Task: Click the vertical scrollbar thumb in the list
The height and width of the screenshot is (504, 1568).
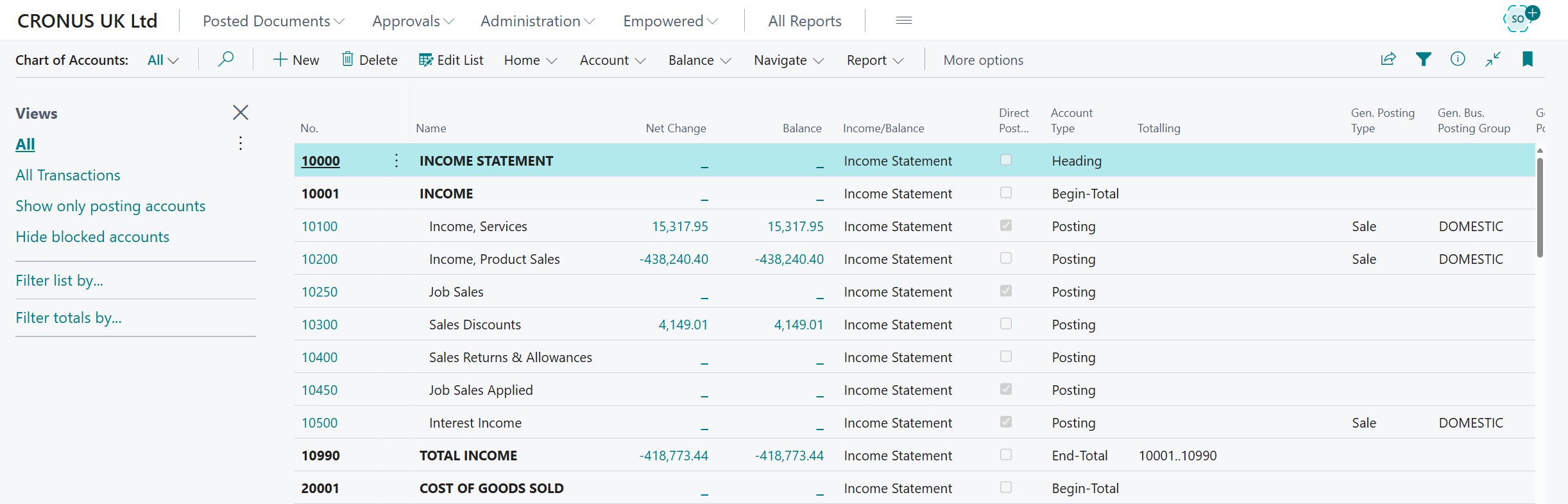Action: [x=1540, y=207]
